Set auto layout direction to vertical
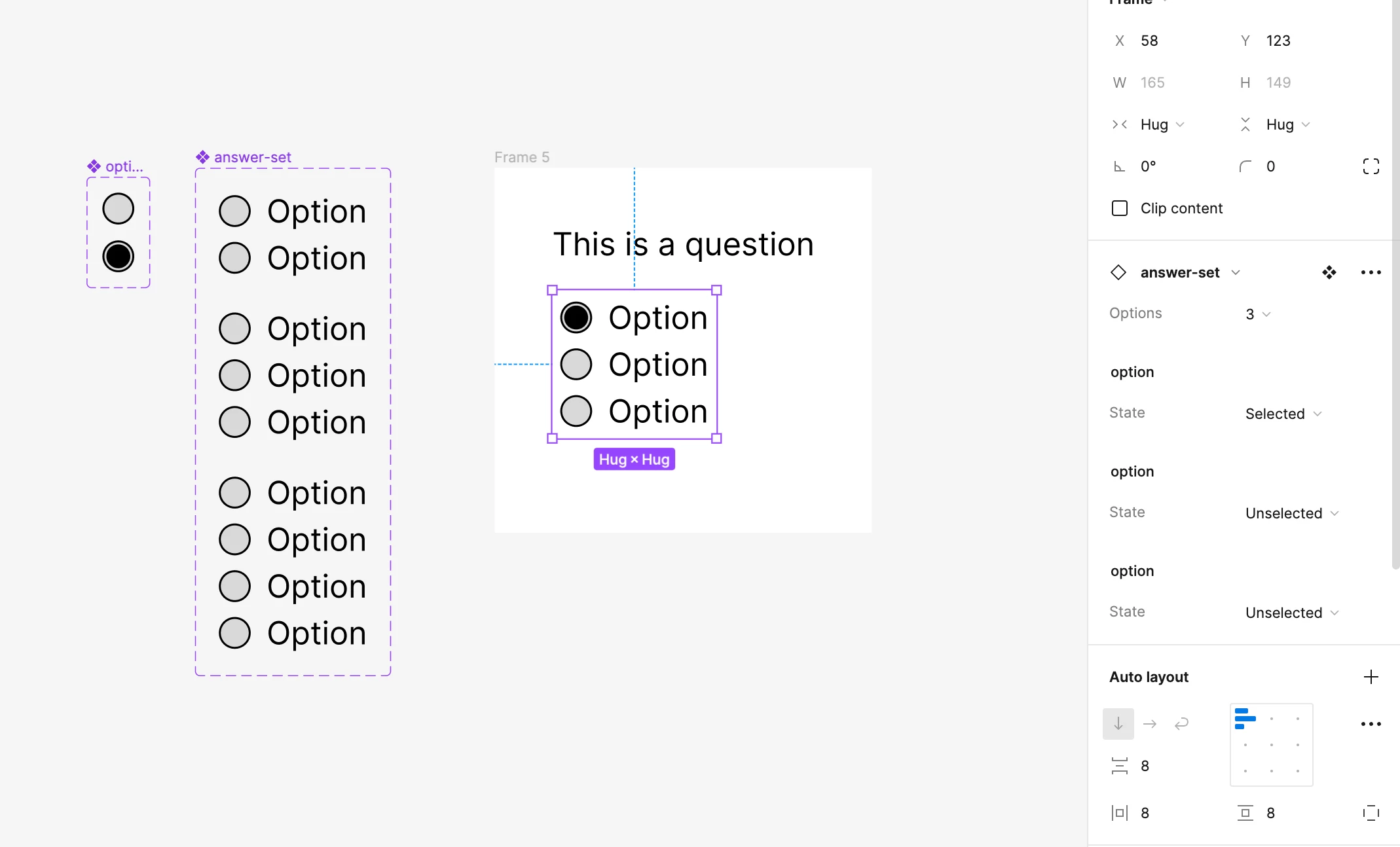Screen dimensions: 1400x847 [1118, 724]
